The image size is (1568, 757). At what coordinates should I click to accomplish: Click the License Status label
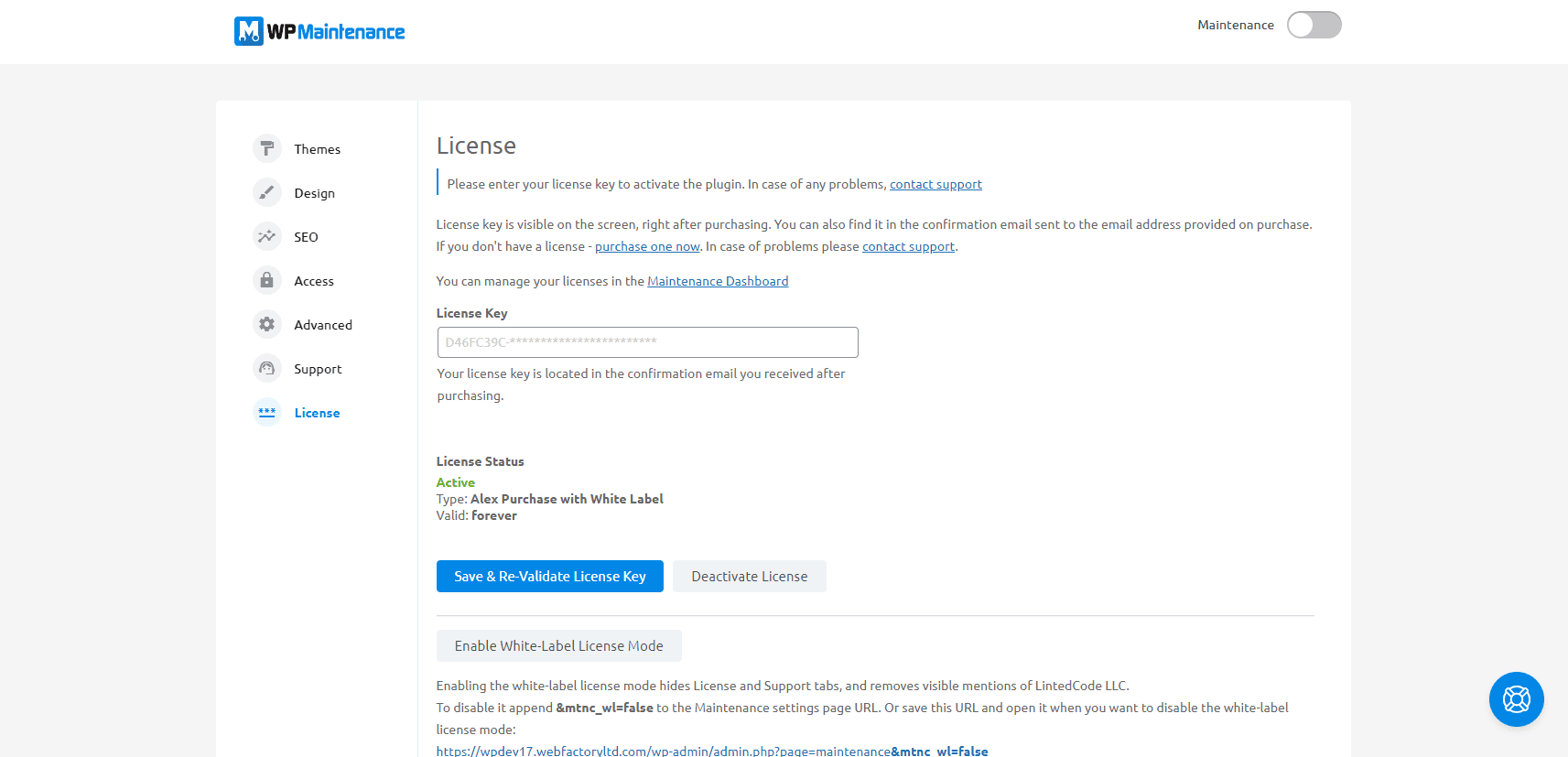pyautogui.click(x=480, y=461)
